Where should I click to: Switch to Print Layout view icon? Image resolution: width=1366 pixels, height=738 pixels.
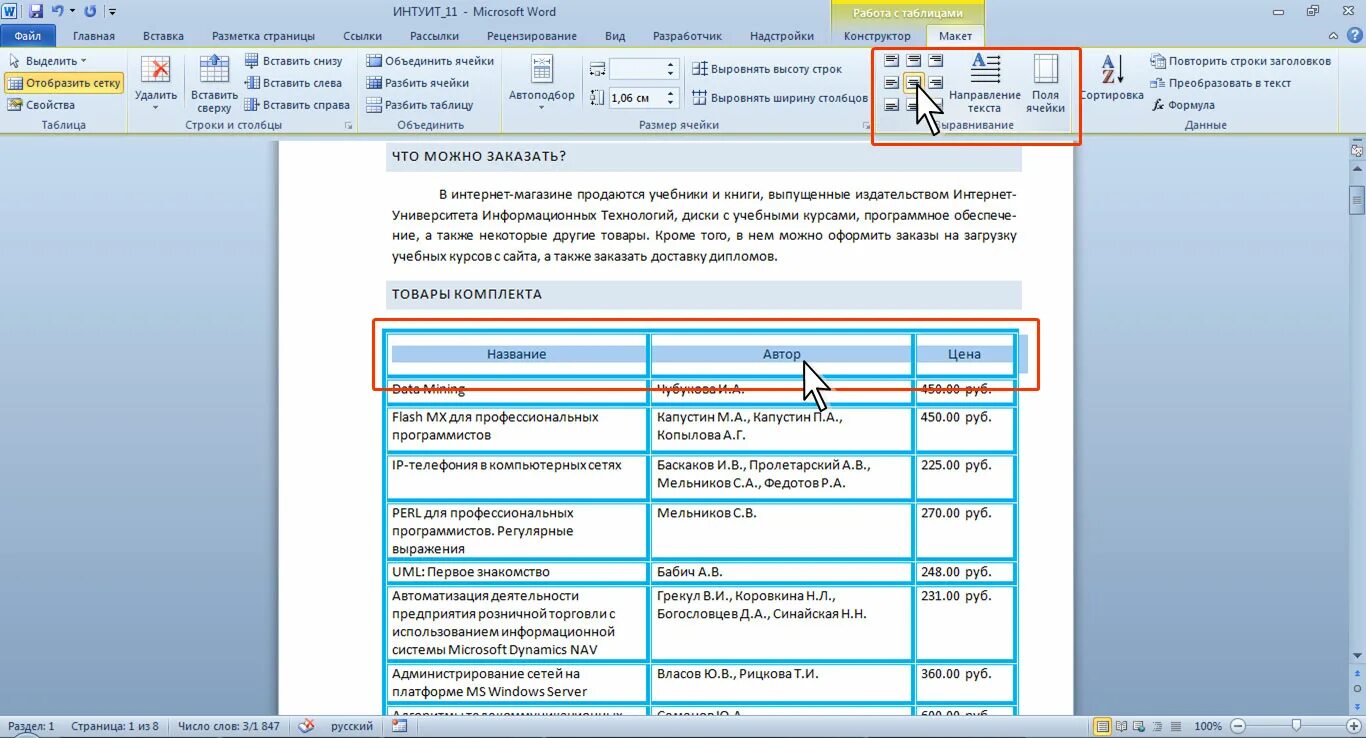1103,726
